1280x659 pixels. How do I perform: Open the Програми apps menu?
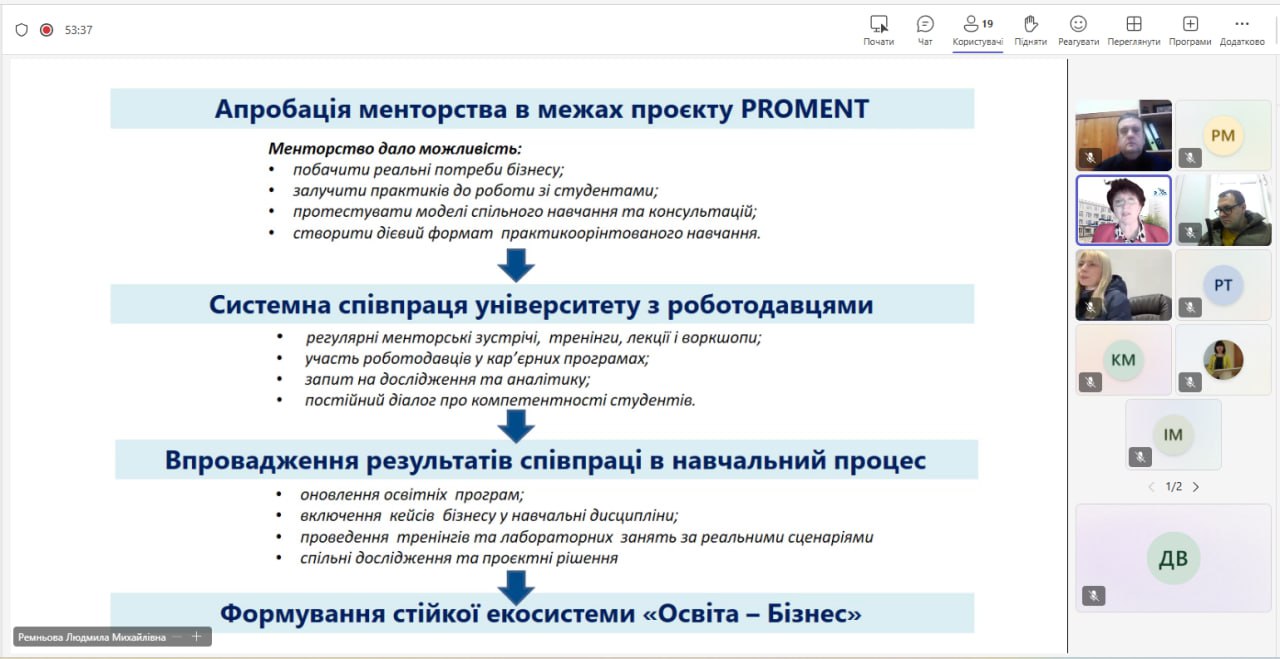point(1190,24)
